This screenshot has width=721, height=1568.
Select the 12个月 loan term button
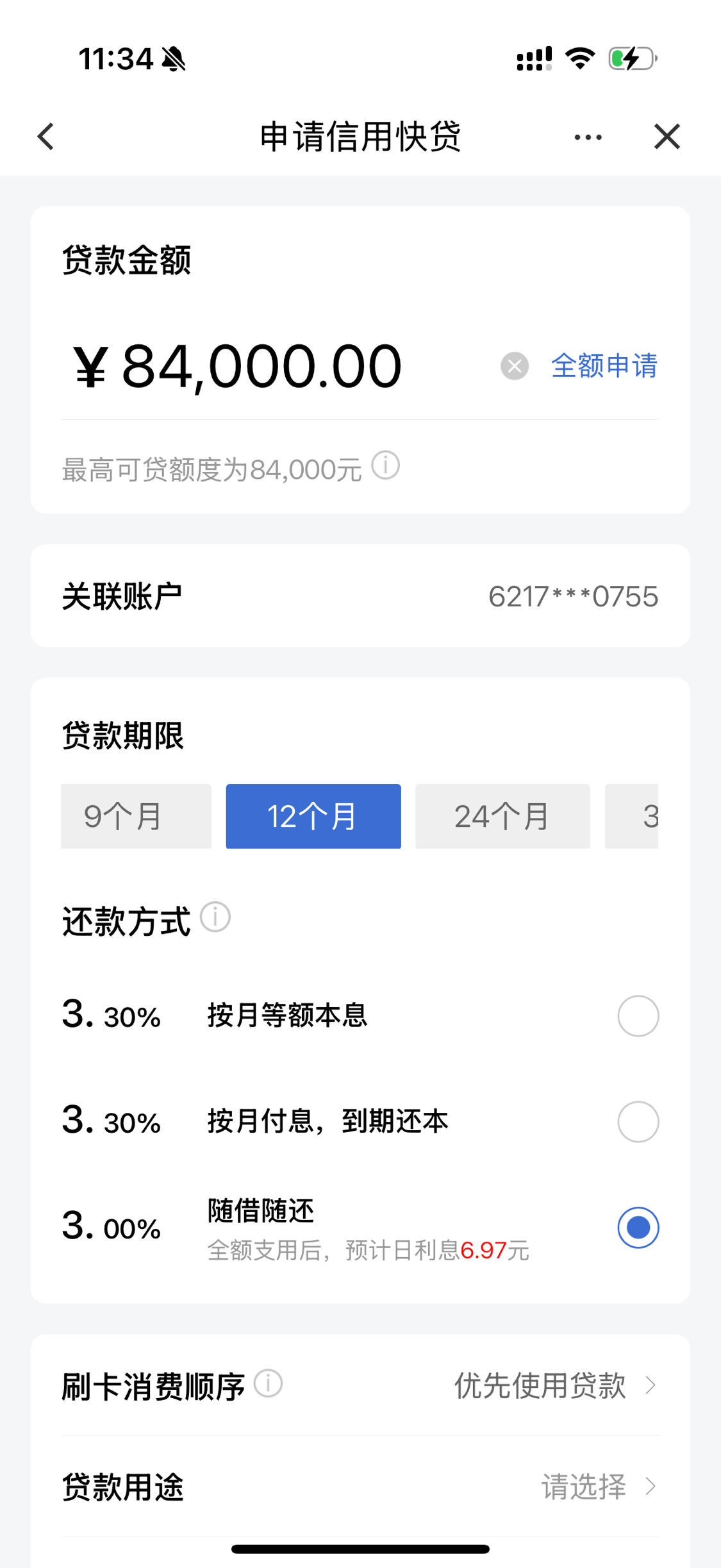pos(313,816)
